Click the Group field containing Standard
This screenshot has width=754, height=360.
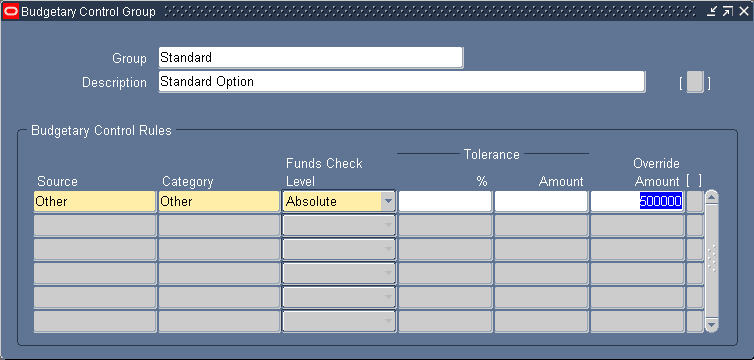[x=311, y=58]
